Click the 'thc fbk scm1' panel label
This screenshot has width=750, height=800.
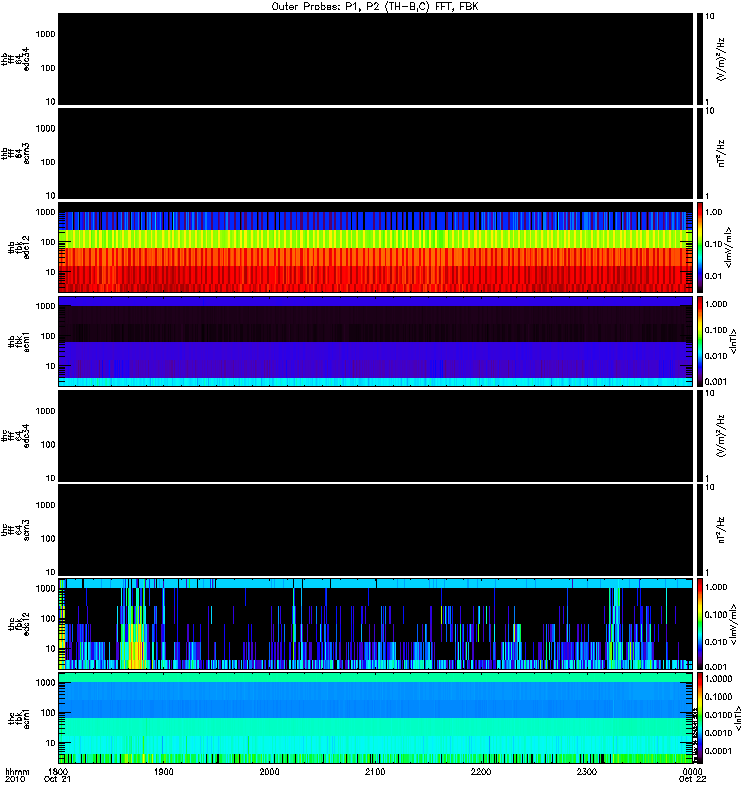(x=19, y=718)
